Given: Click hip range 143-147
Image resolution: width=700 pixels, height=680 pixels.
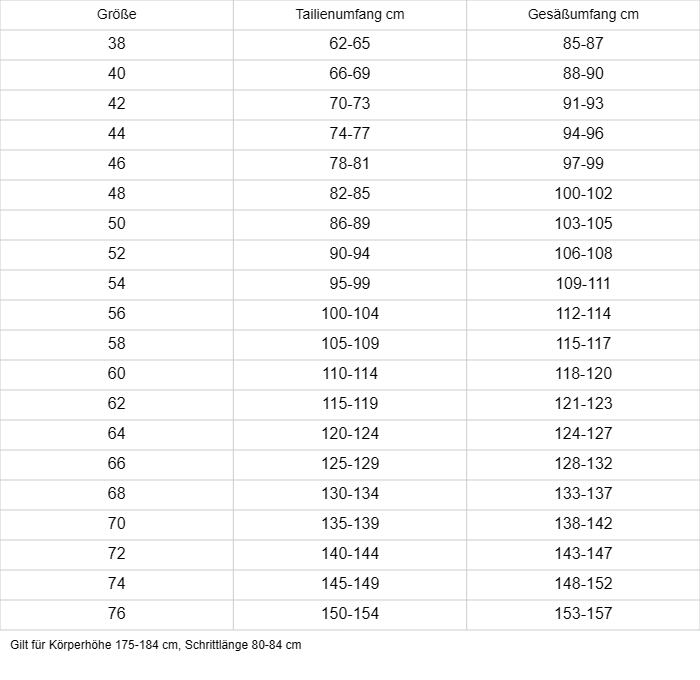Looking at the screenshot, I should tap(583, 554).
